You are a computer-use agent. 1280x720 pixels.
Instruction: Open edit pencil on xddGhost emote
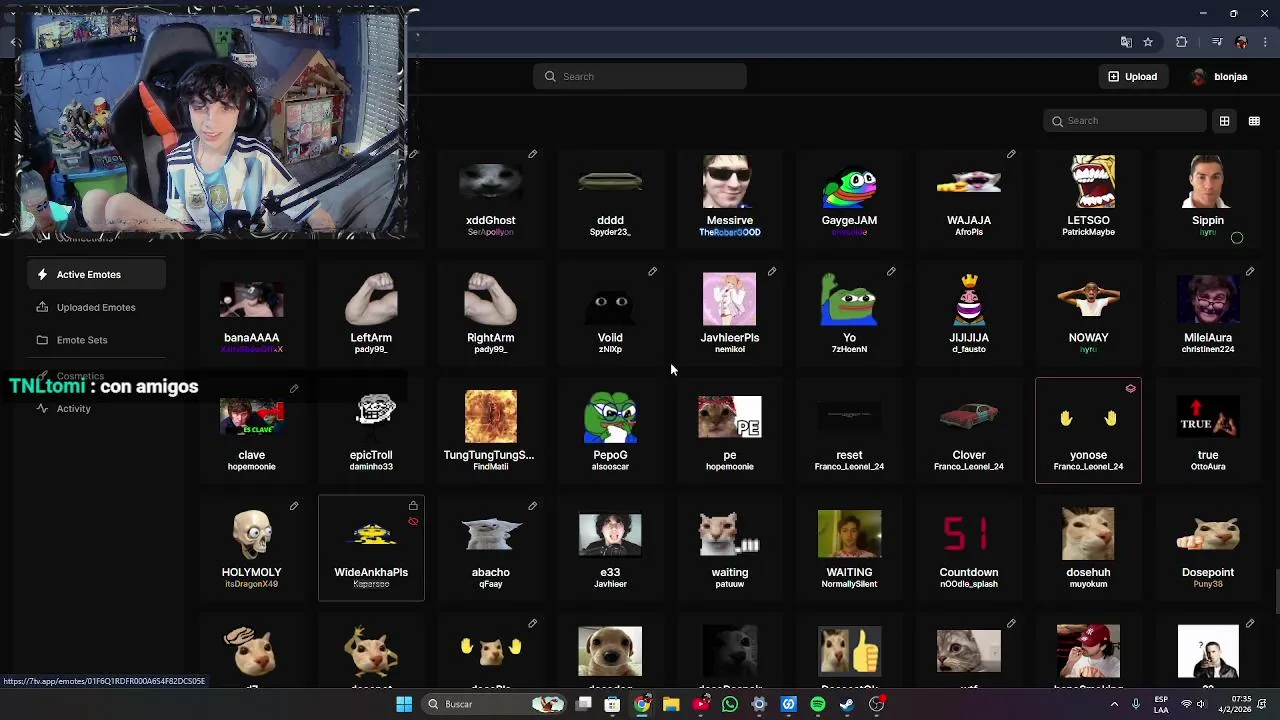click(533, 154)
